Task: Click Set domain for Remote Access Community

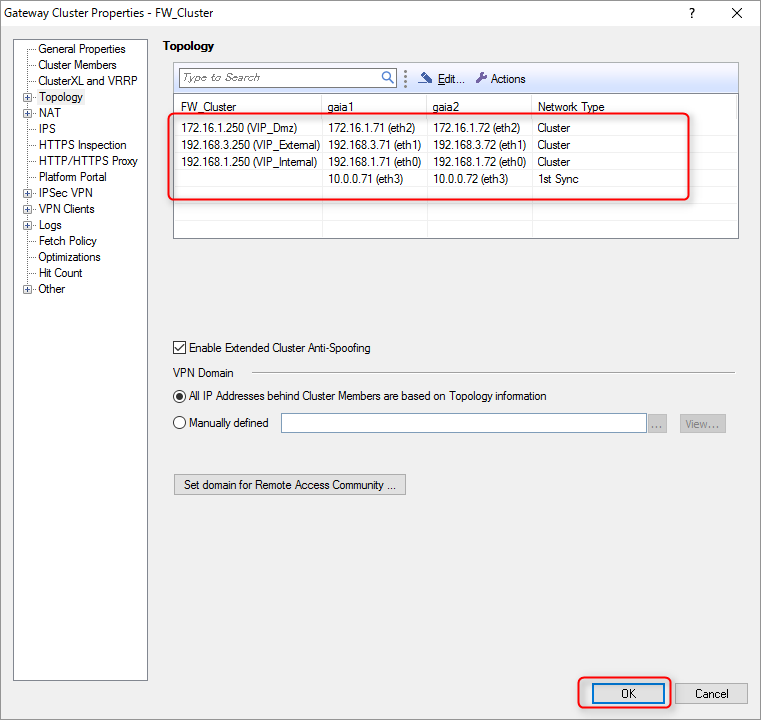Action: click(290, 485)
